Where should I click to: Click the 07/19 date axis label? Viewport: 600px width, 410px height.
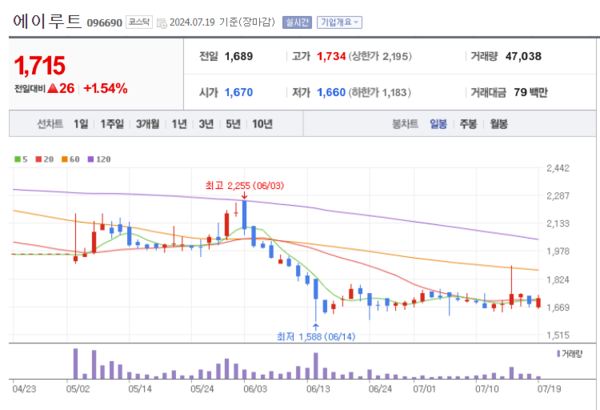[x=549, y=389]
